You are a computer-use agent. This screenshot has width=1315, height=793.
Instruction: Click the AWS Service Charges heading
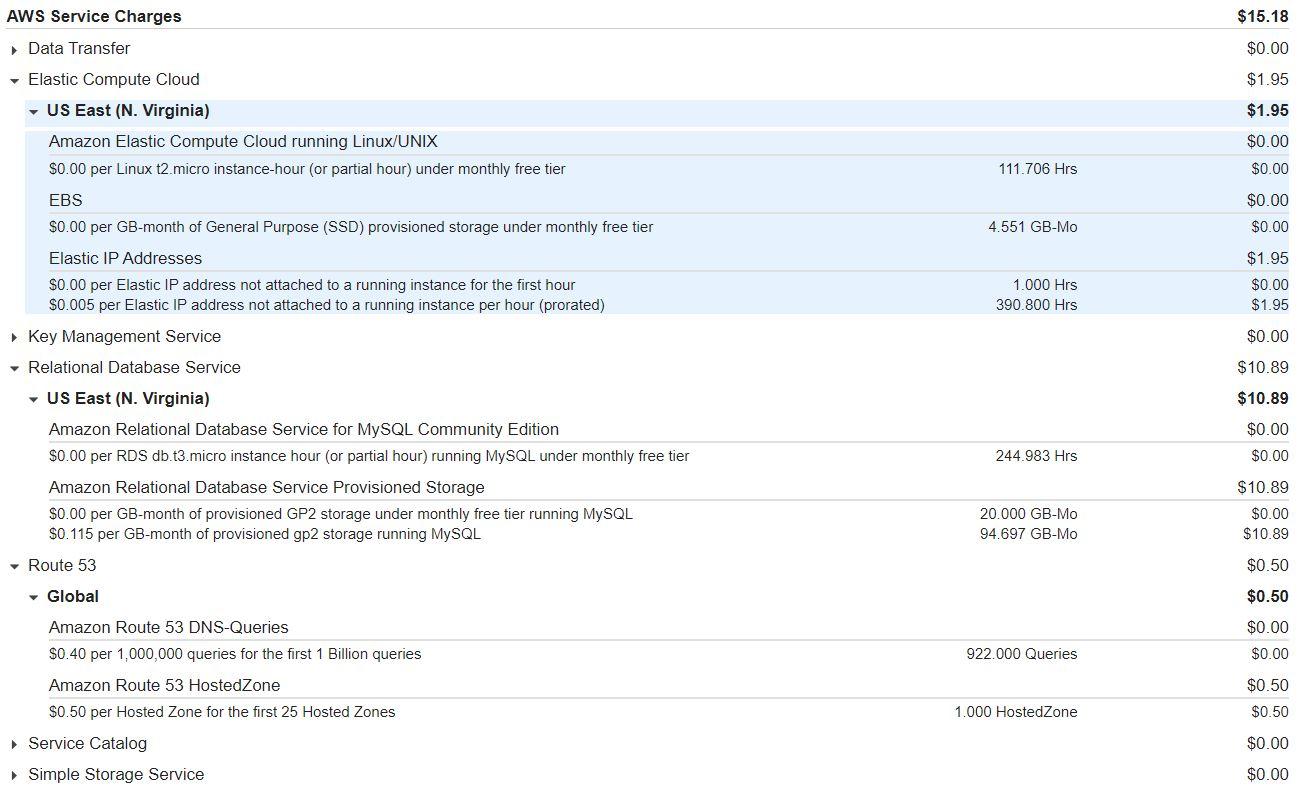coord(94,16)
